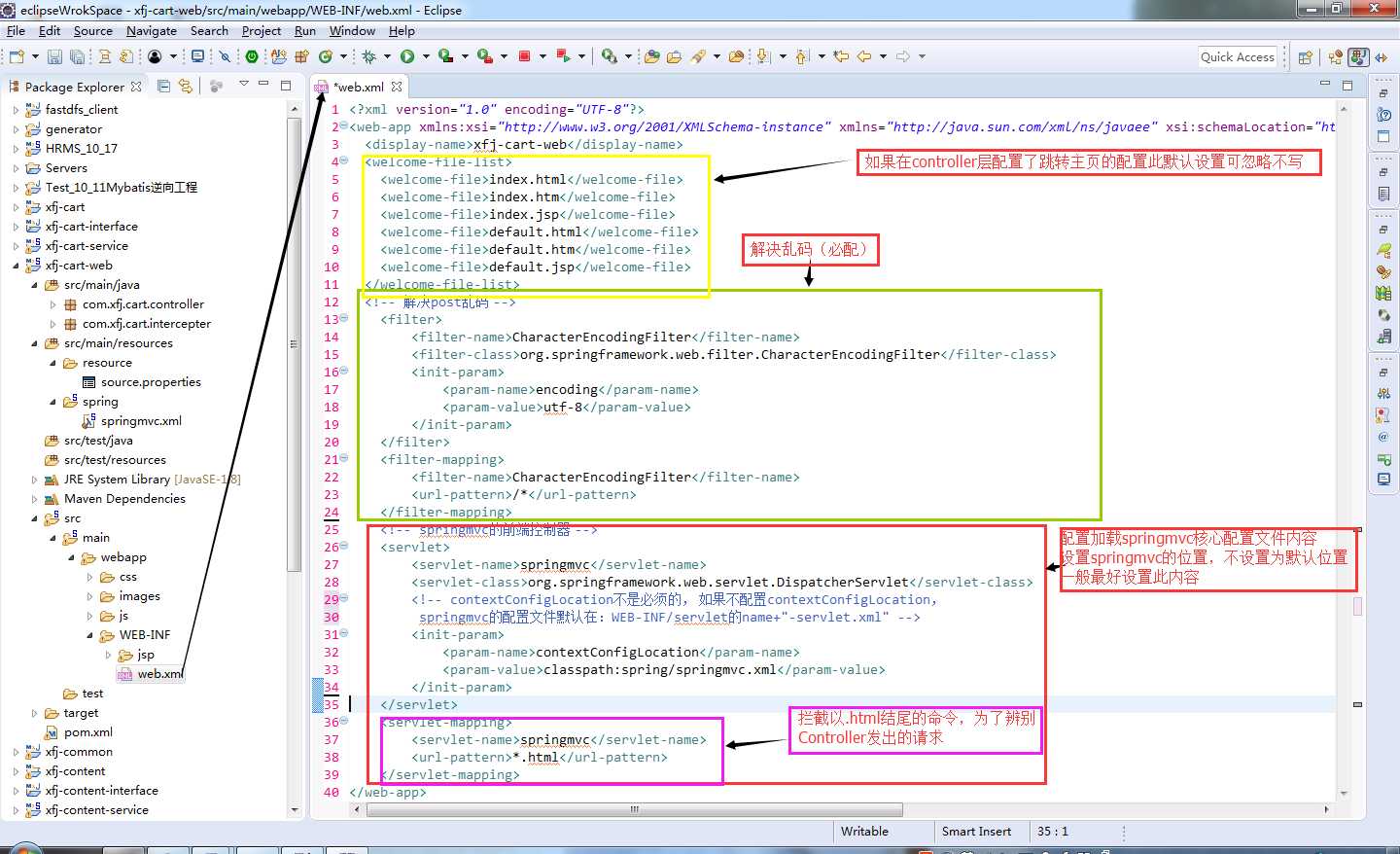The image size is (1400, 854).
Task: Expand the Maven Dependencies node
Action: coord(34,499)
